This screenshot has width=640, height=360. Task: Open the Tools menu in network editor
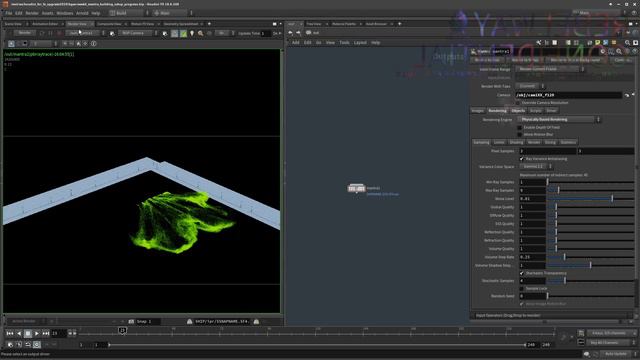pos(344,42)
